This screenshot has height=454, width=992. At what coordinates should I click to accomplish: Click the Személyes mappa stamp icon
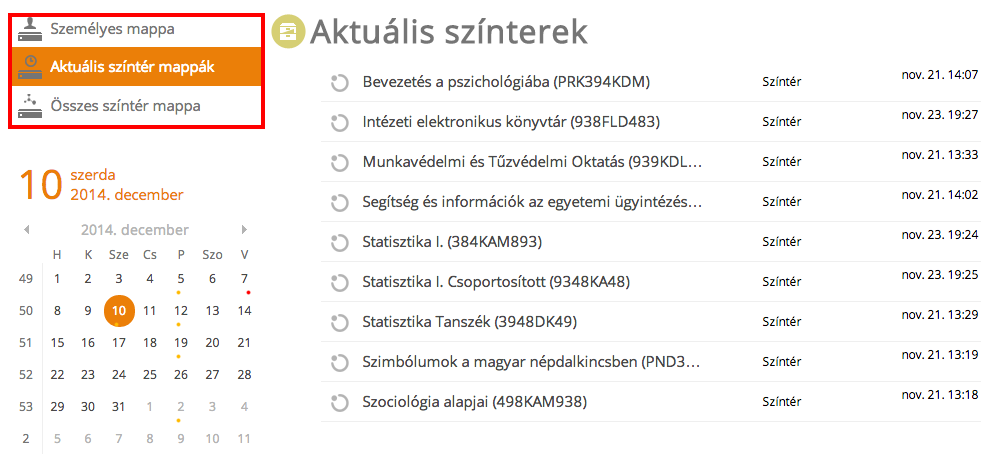click(x=29, y=30)
